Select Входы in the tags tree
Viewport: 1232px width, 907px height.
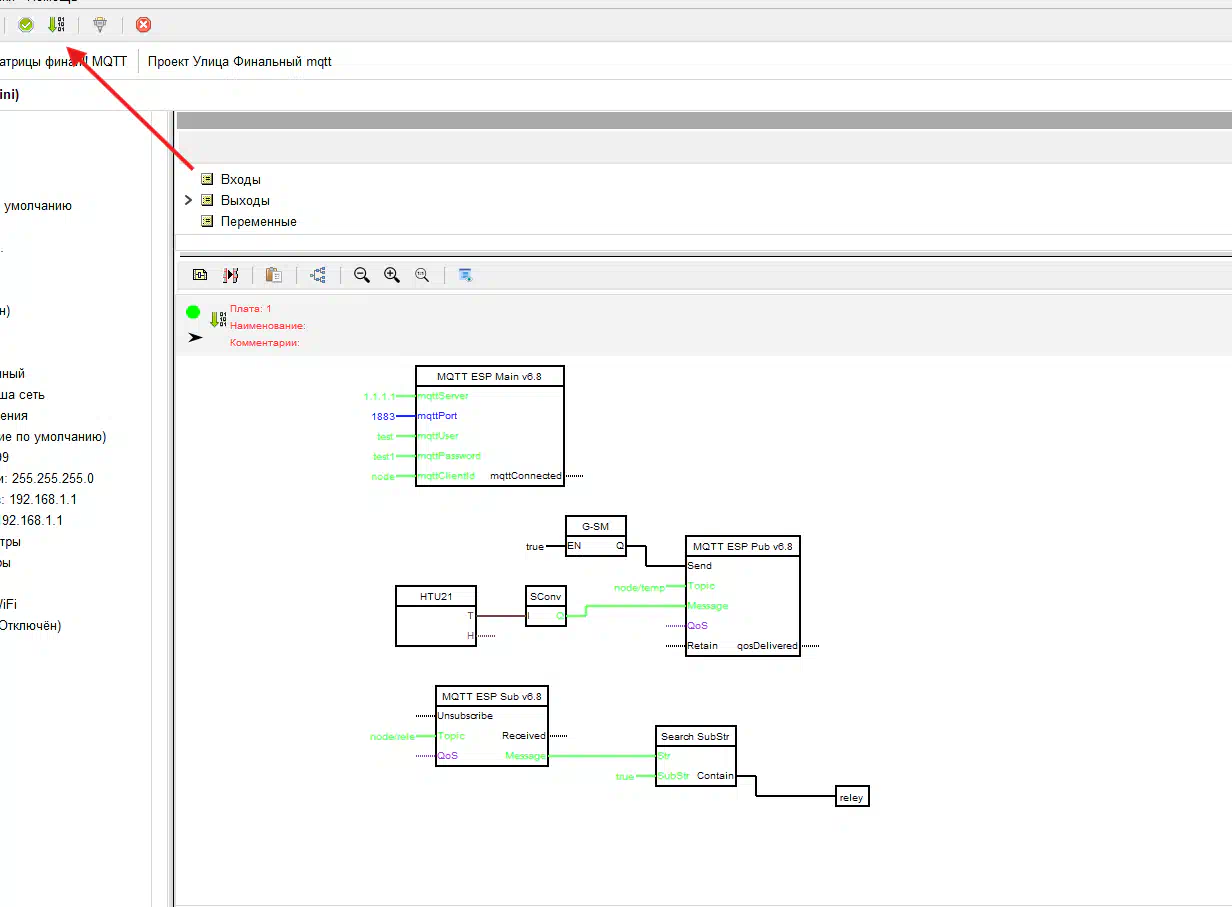pos(241,180)
